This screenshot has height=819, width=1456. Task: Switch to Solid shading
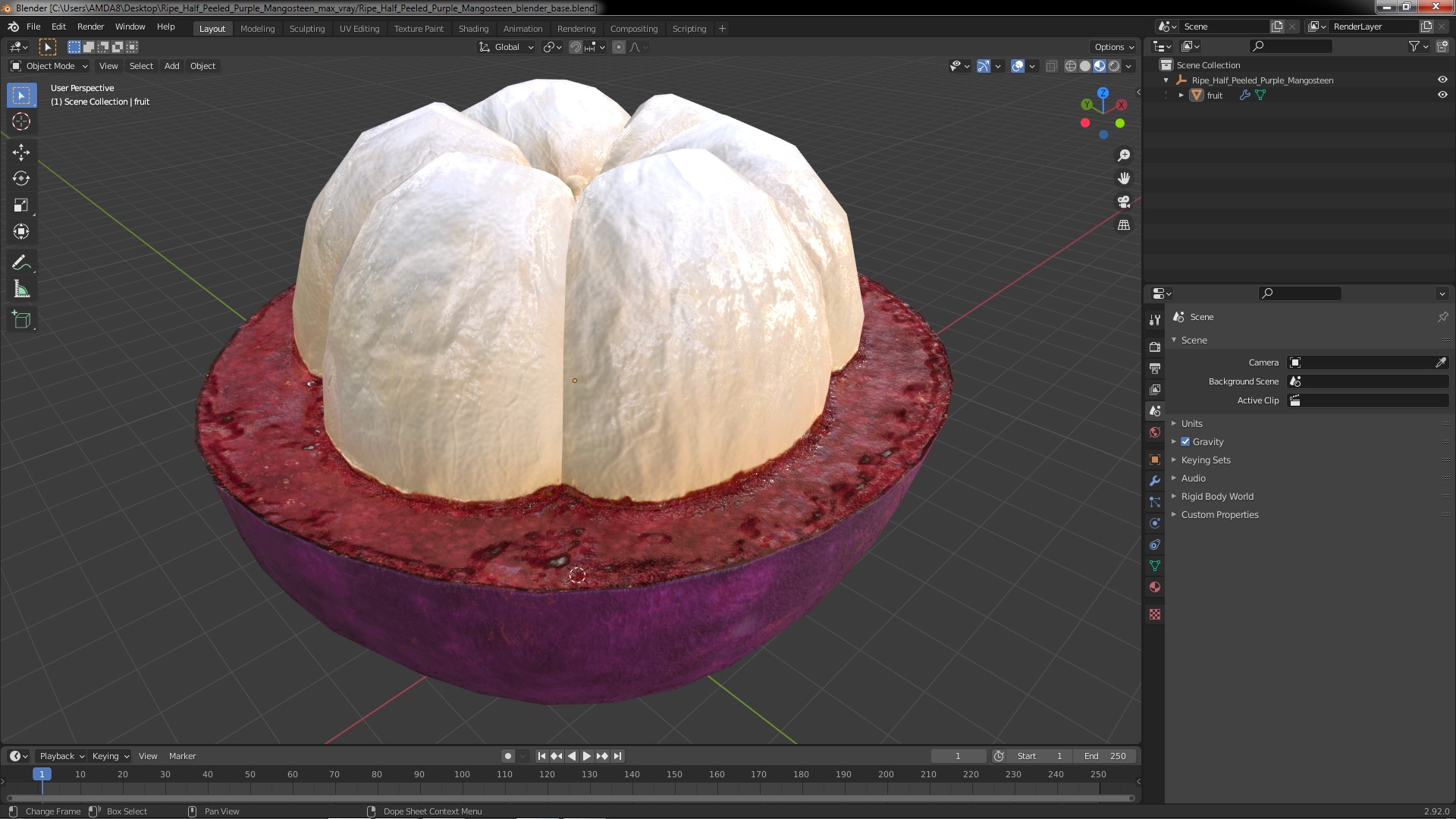(1085, 66)
